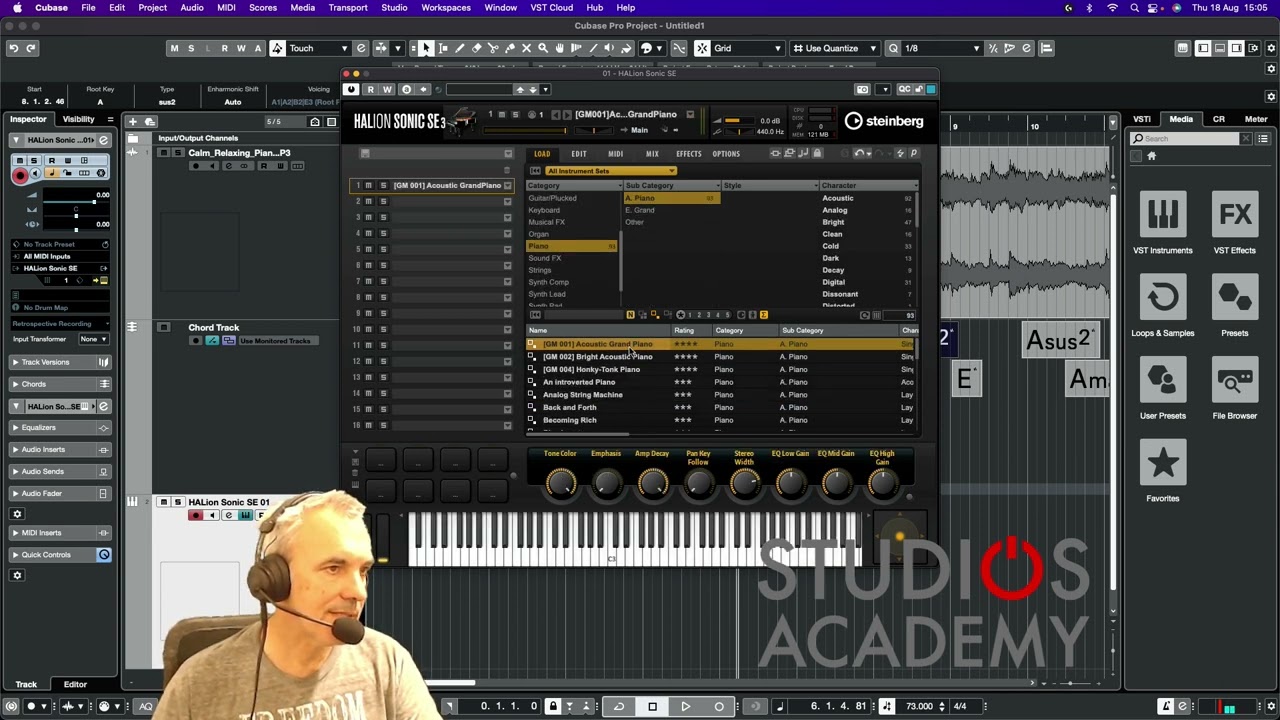Click the Undo arrow in Cubase toolbar
This screenshot has width=1280, height=720.
tap(14, 48)
